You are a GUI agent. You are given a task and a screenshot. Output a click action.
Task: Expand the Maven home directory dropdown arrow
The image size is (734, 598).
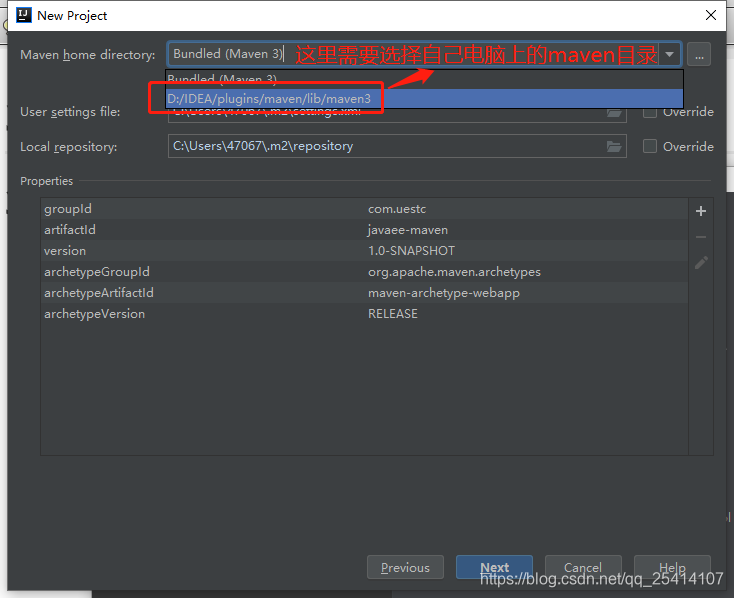click(669, 54)
